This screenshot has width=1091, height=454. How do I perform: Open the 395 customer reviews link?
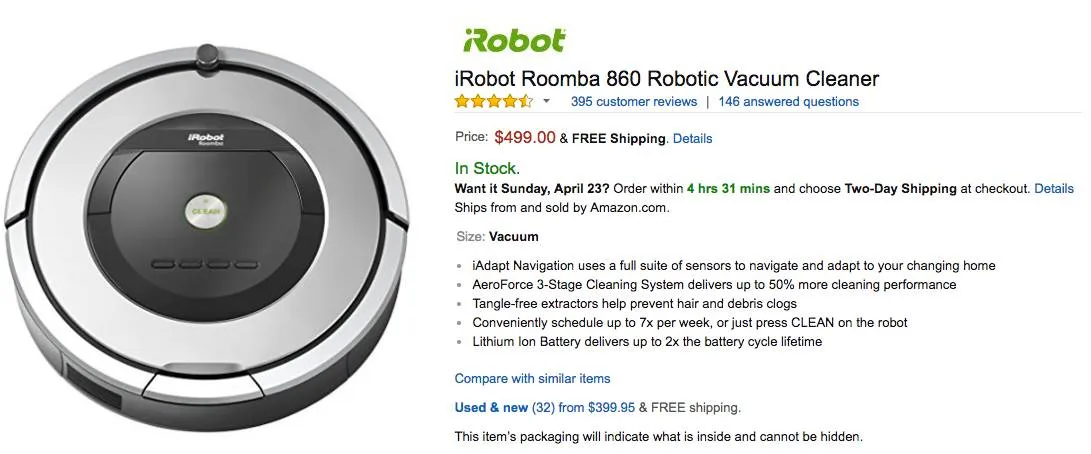click(x=633, y=101)
